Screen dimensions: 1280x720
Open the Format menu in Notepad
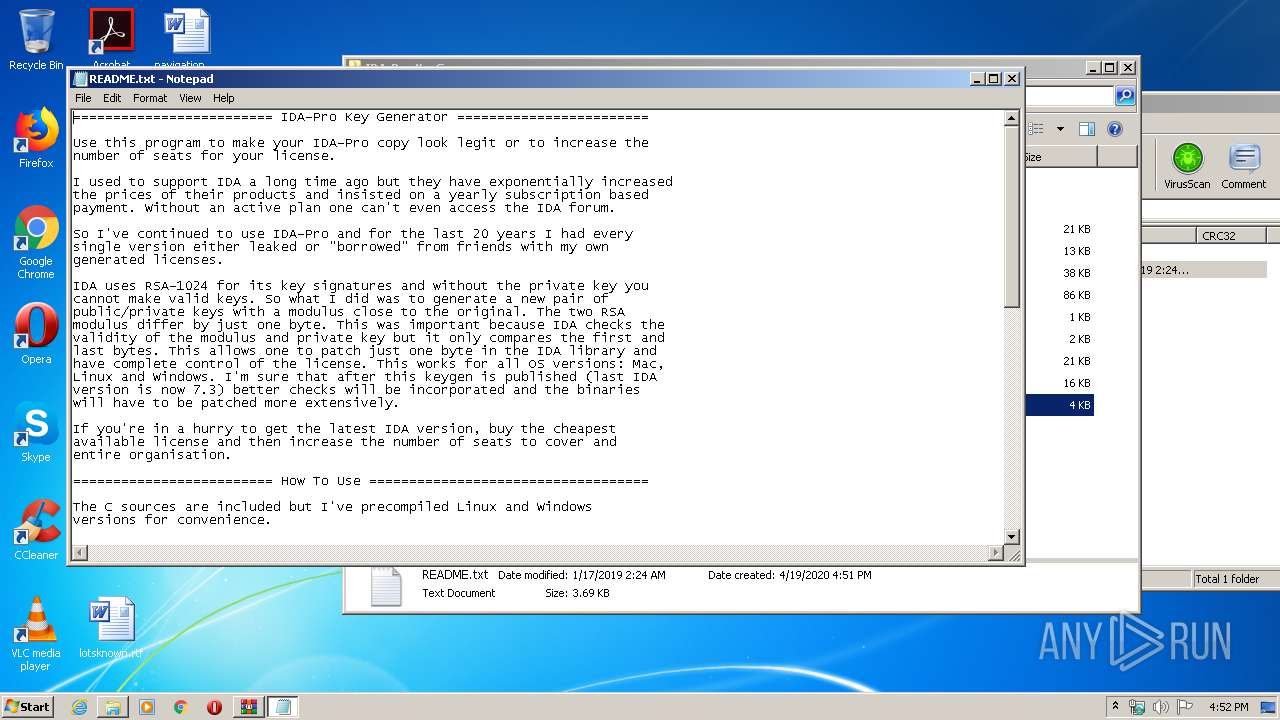(150, 98)
